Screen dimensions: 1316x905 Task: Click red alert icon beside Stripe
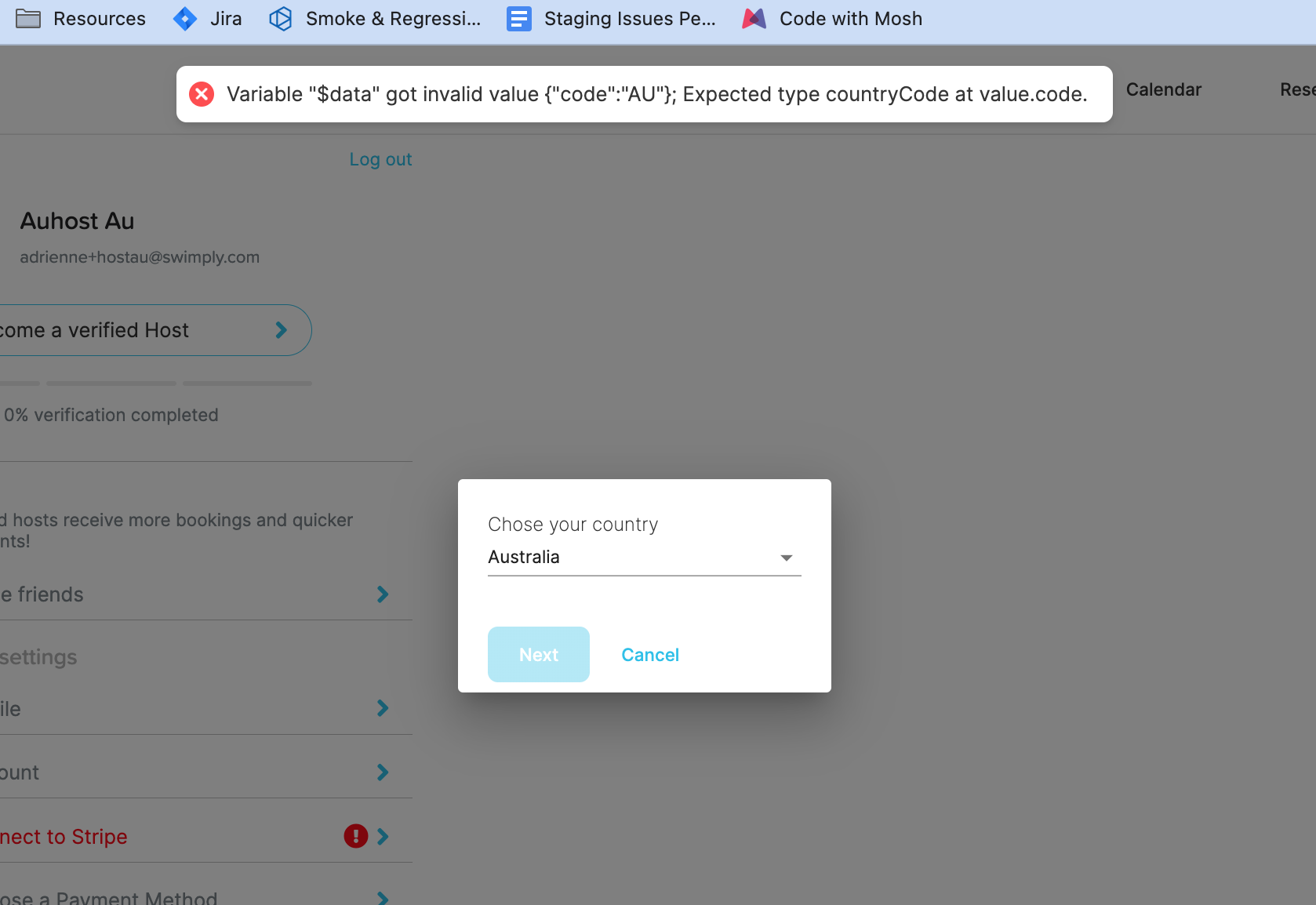click(x=355, y=836)
